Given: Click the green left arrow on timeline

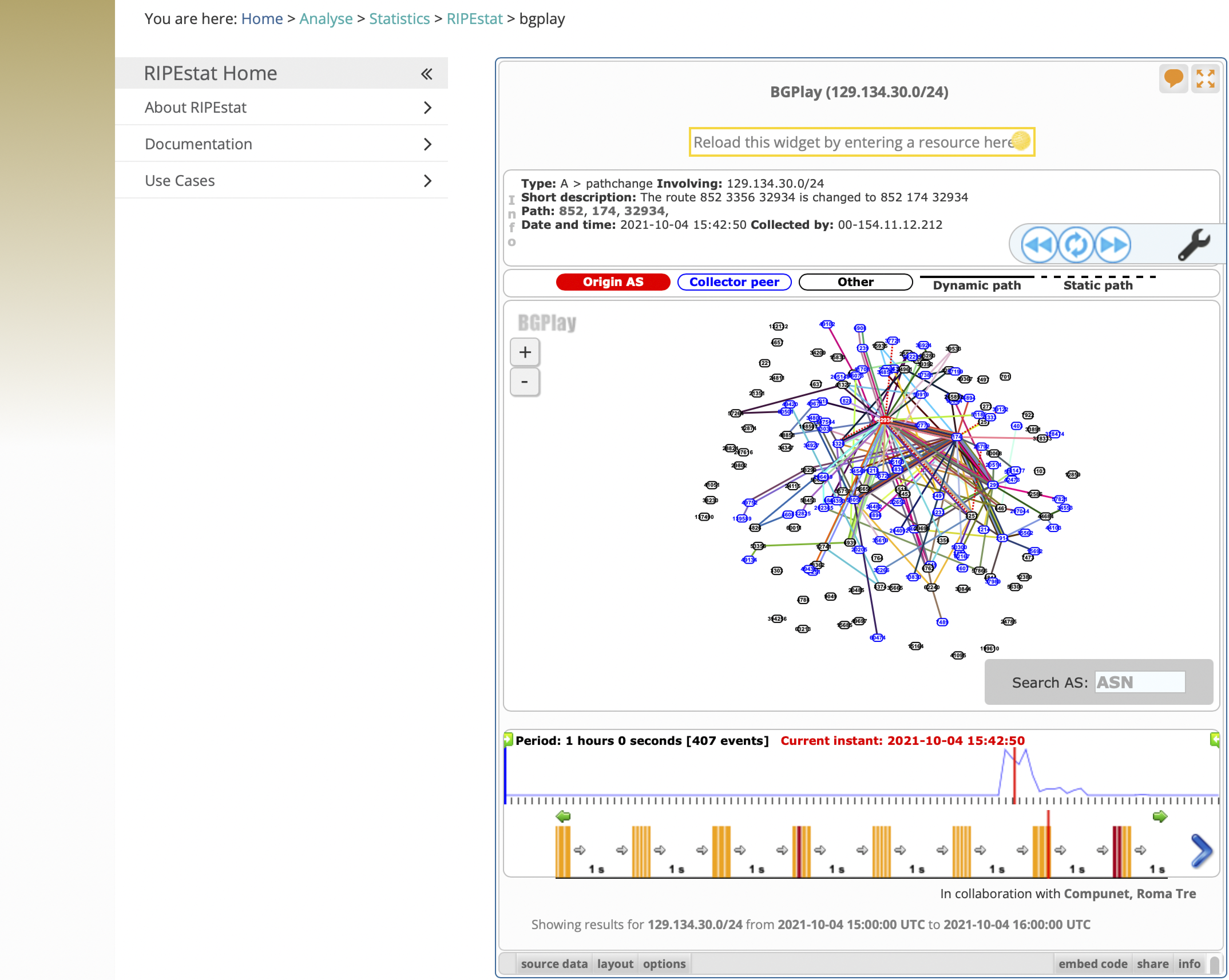Looking at the screenshot, I should click(x=563, y=816).
